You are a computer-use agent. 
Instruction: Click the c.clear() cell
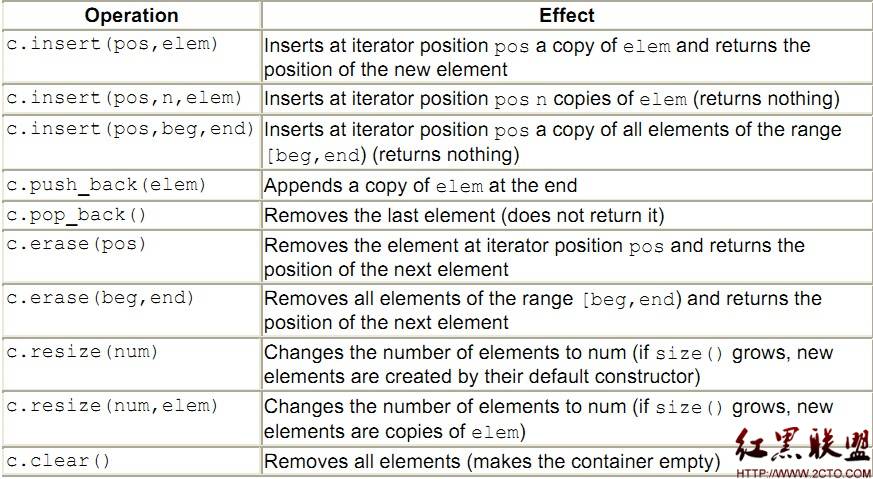(131, 461)
